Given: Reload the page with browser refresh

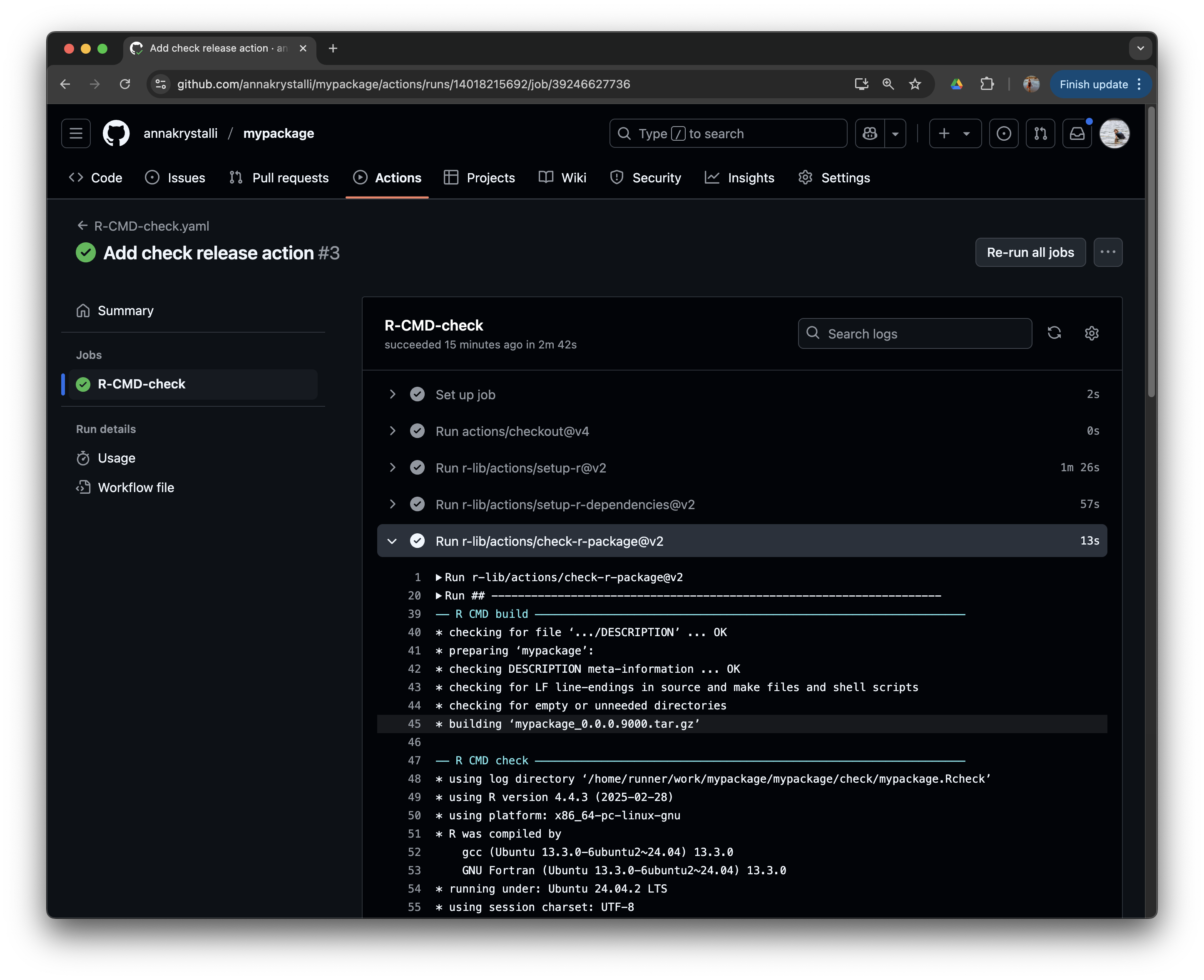Looking at the screenshot, I should pyautogui.click(x=125, y=84).
